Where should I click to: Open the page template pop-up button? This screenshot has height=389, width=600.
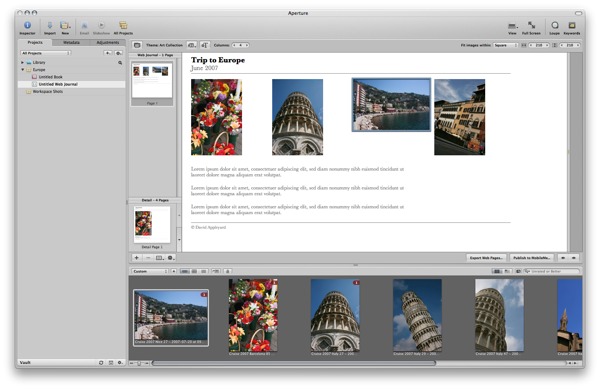coord(160,258)
